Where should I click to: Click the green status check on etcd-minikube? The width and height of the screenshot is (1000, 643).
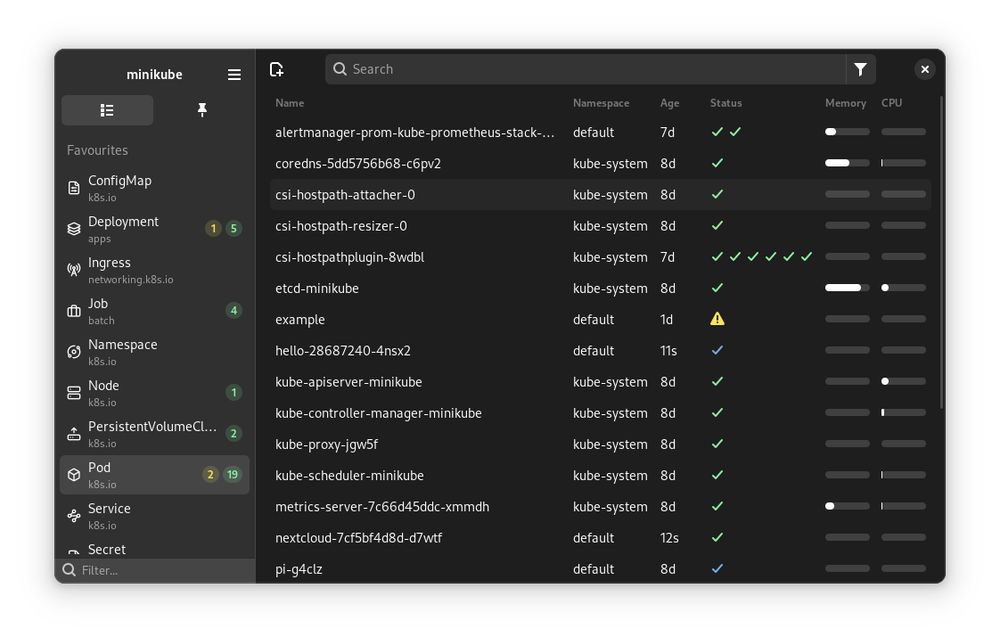coord(717,288)
